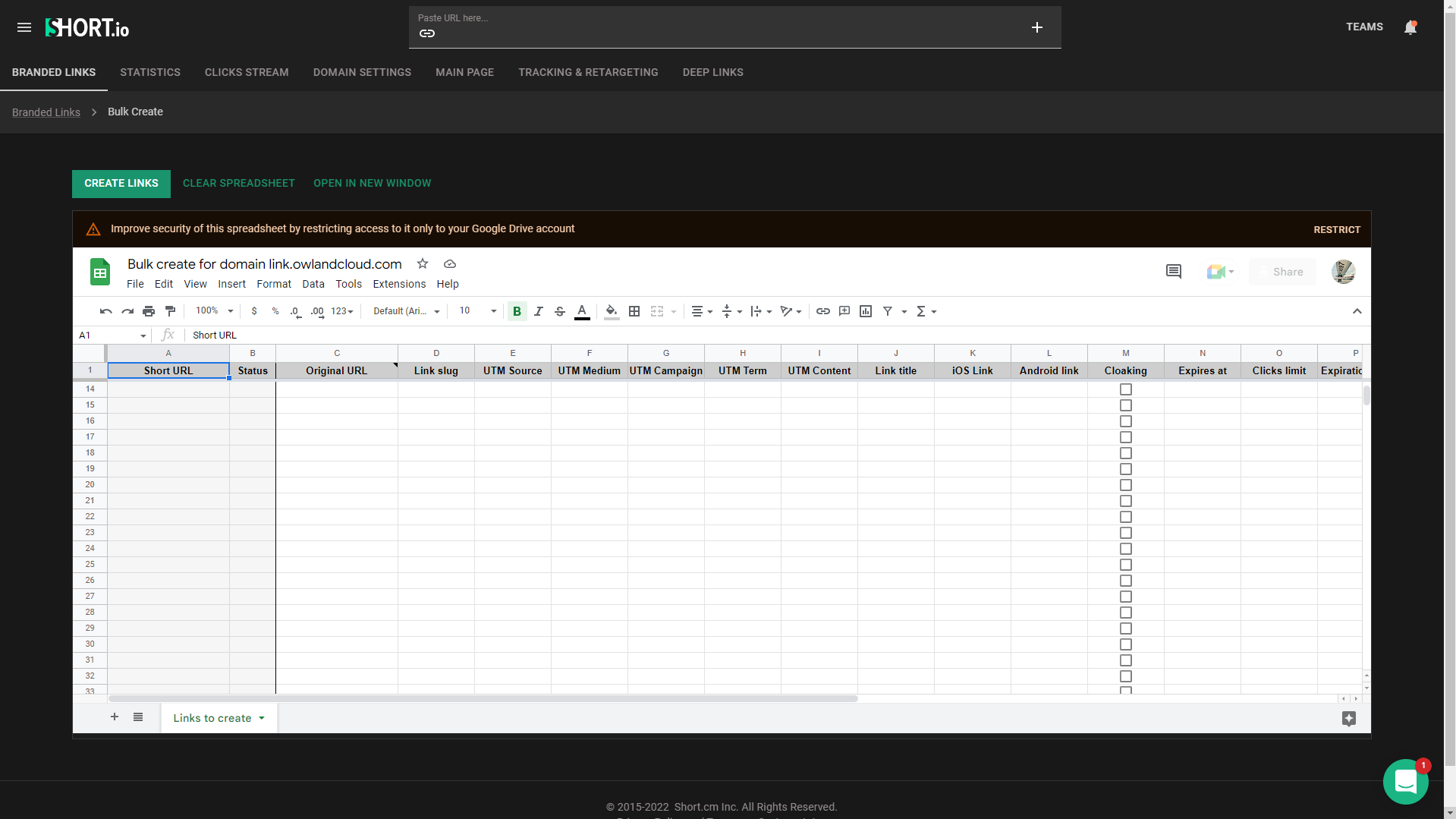Open the Links to create sheet tab menu

[262, 718]
